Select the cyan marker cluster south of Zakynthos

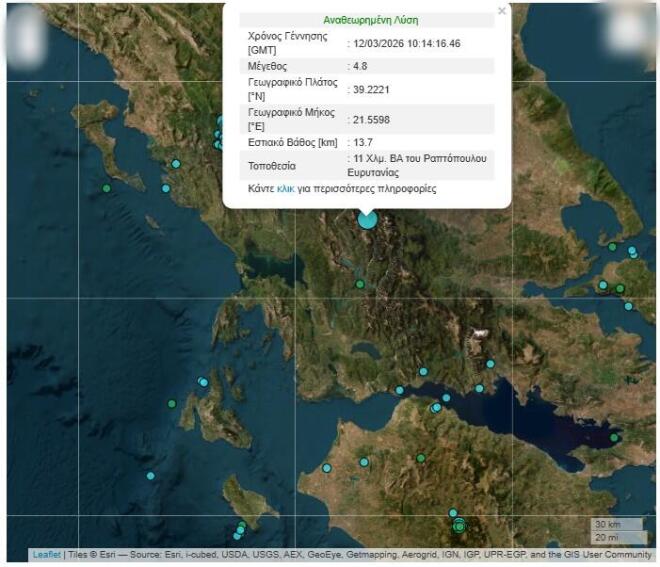240,530
